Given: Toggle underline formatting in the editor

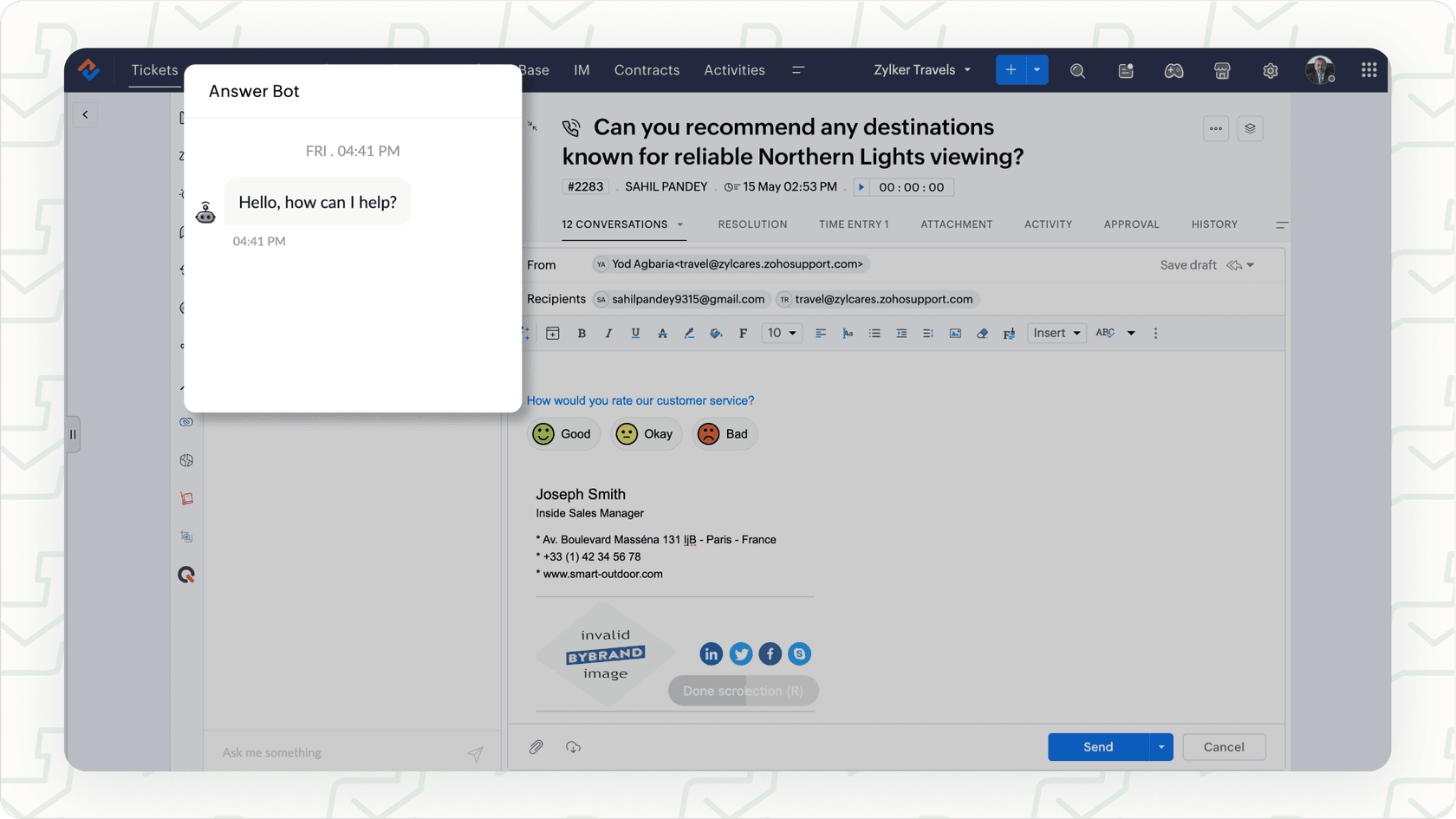Looking at the screenshot, I should point(635,333).
